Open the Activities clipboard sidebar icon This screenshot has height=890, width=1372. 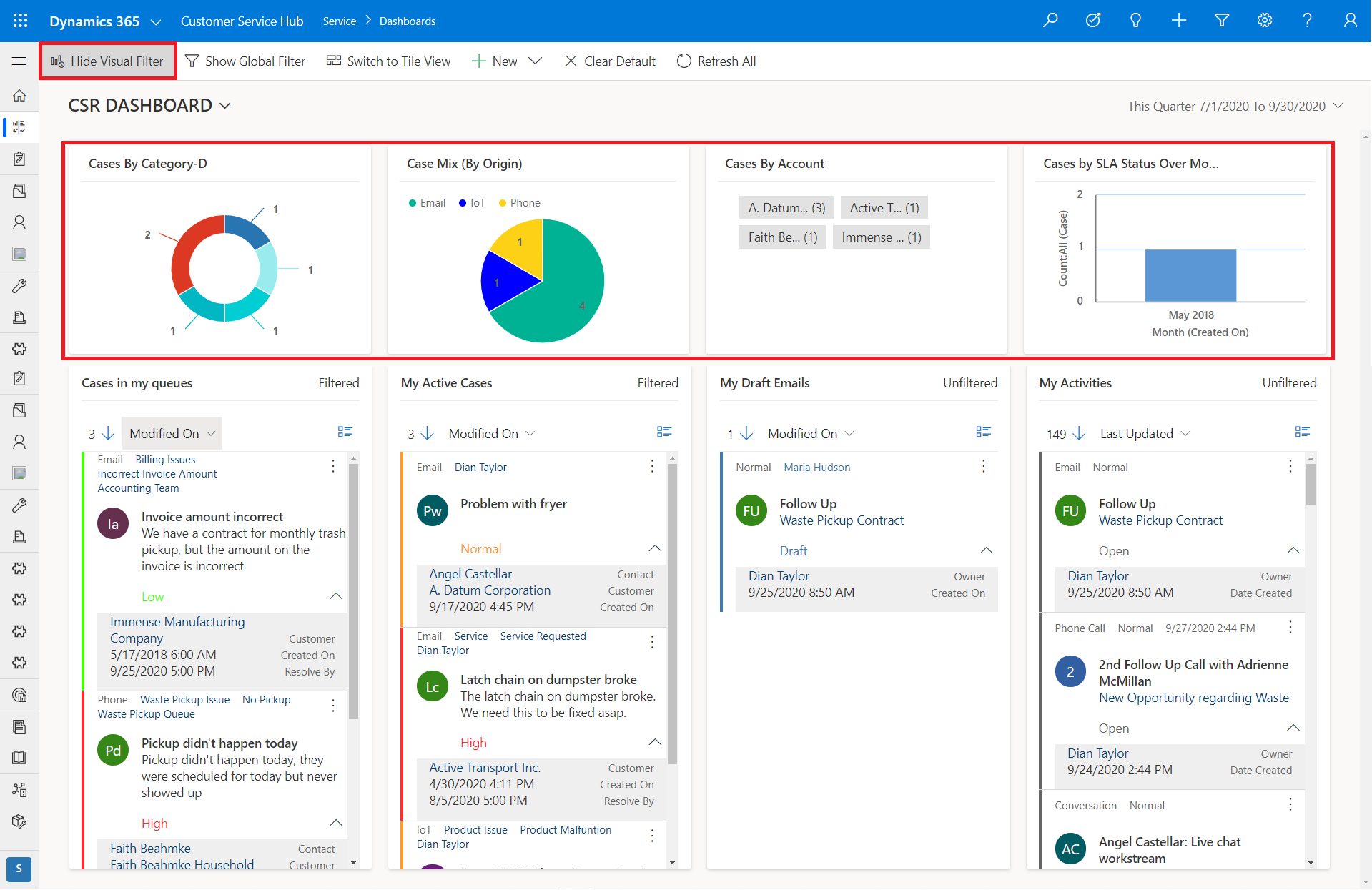19,159
